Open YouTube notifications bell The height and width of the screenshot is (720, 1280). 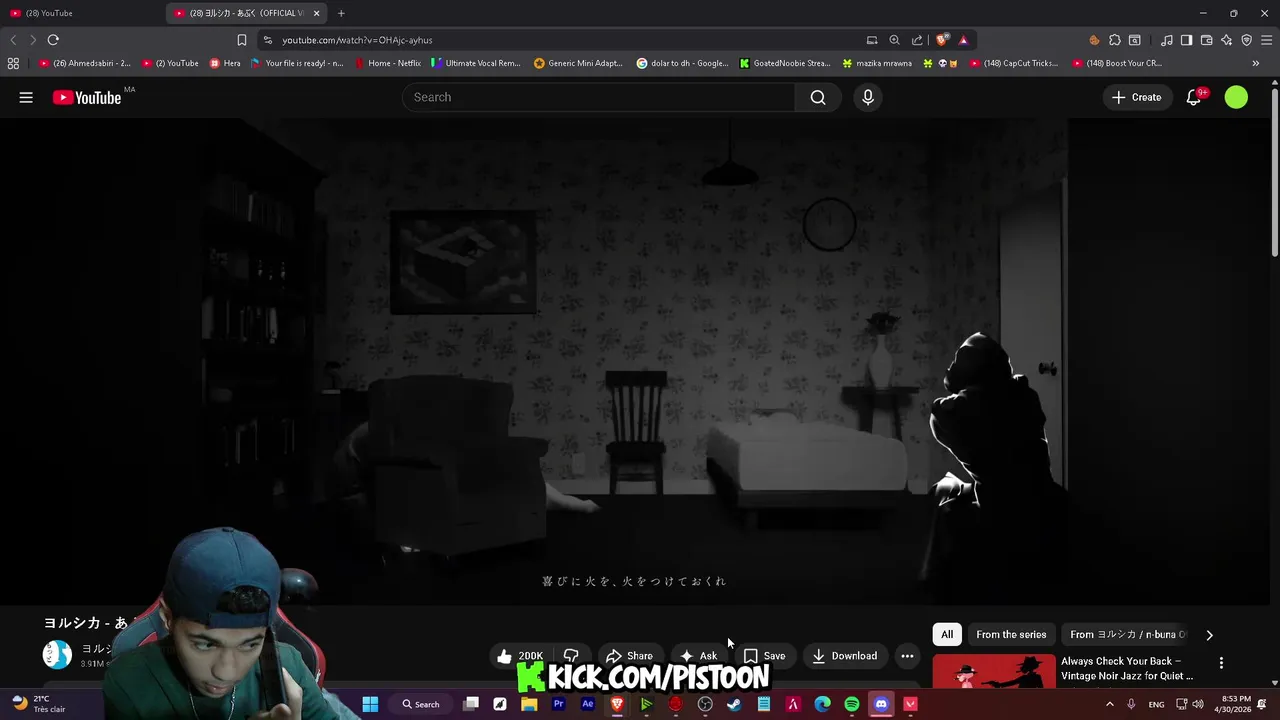[1194, 97]
